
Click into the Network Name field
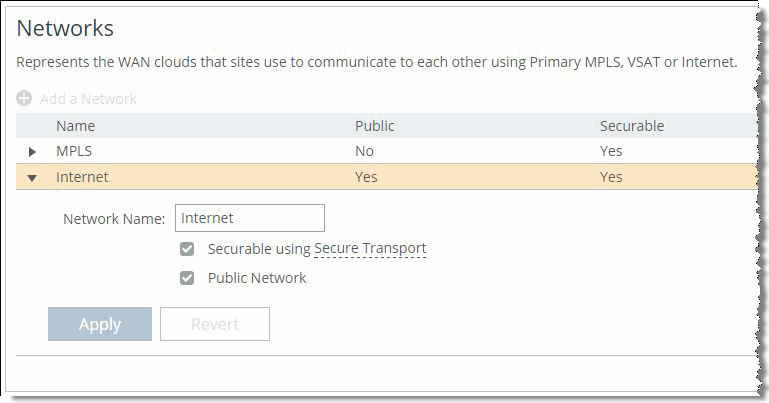click(249, 218)
